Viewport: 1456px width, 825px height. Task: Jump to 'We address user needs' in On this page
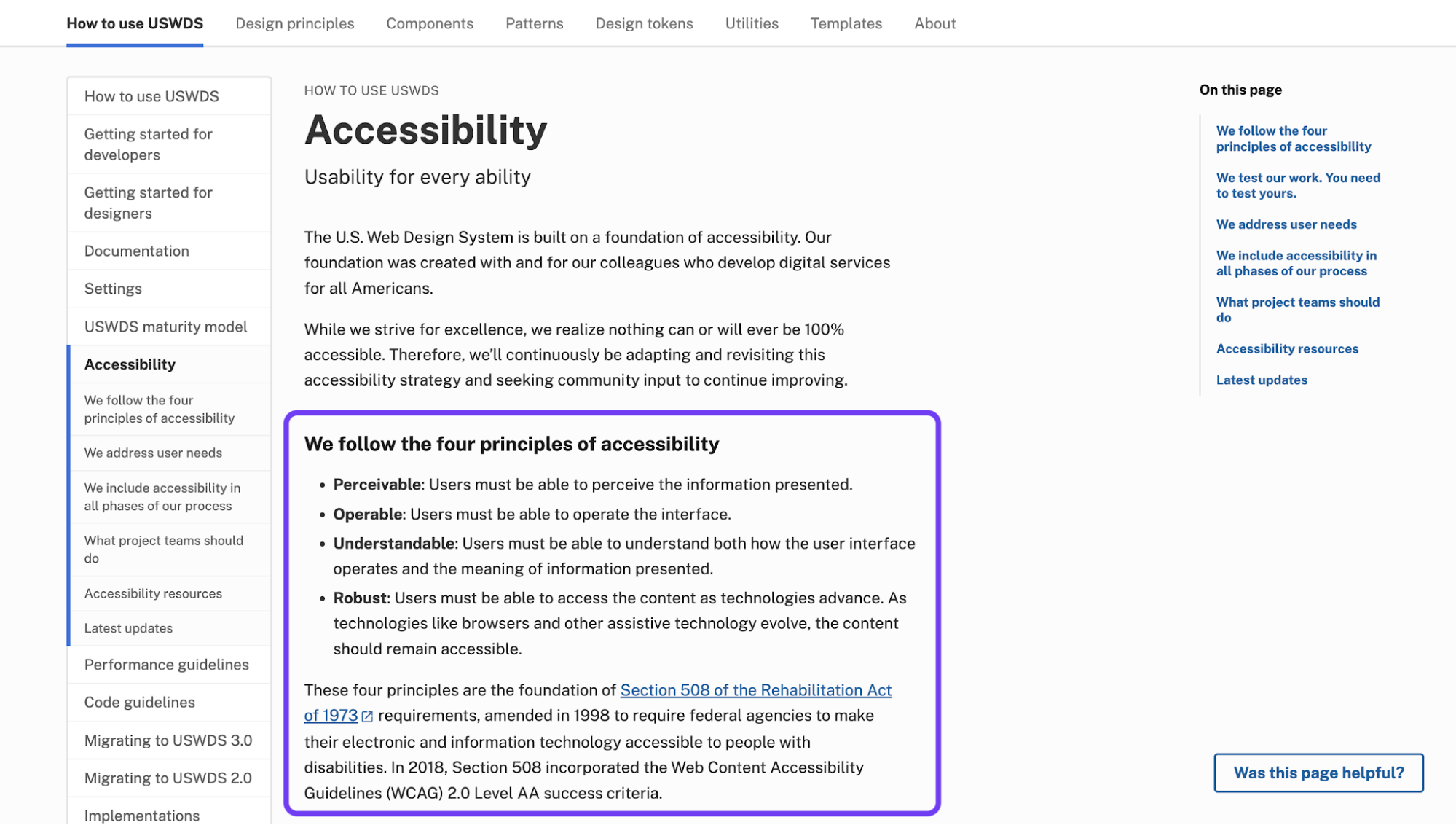[x=1286, y=224]
